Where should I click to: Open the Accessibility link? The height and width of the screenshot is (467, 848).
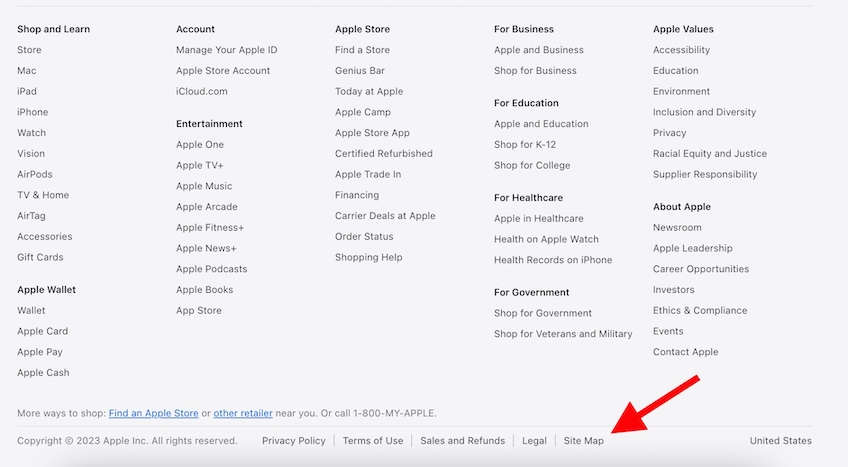681,50
